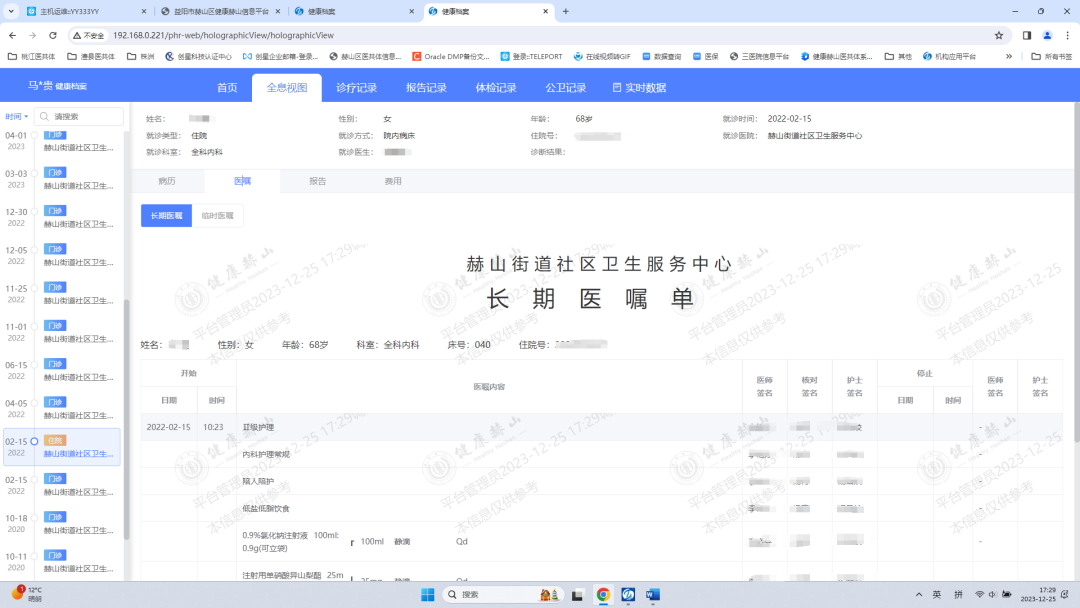Open the 时间 sort dropdown
The width and height of the screenshot is (1080, 608).
[17, 116]
